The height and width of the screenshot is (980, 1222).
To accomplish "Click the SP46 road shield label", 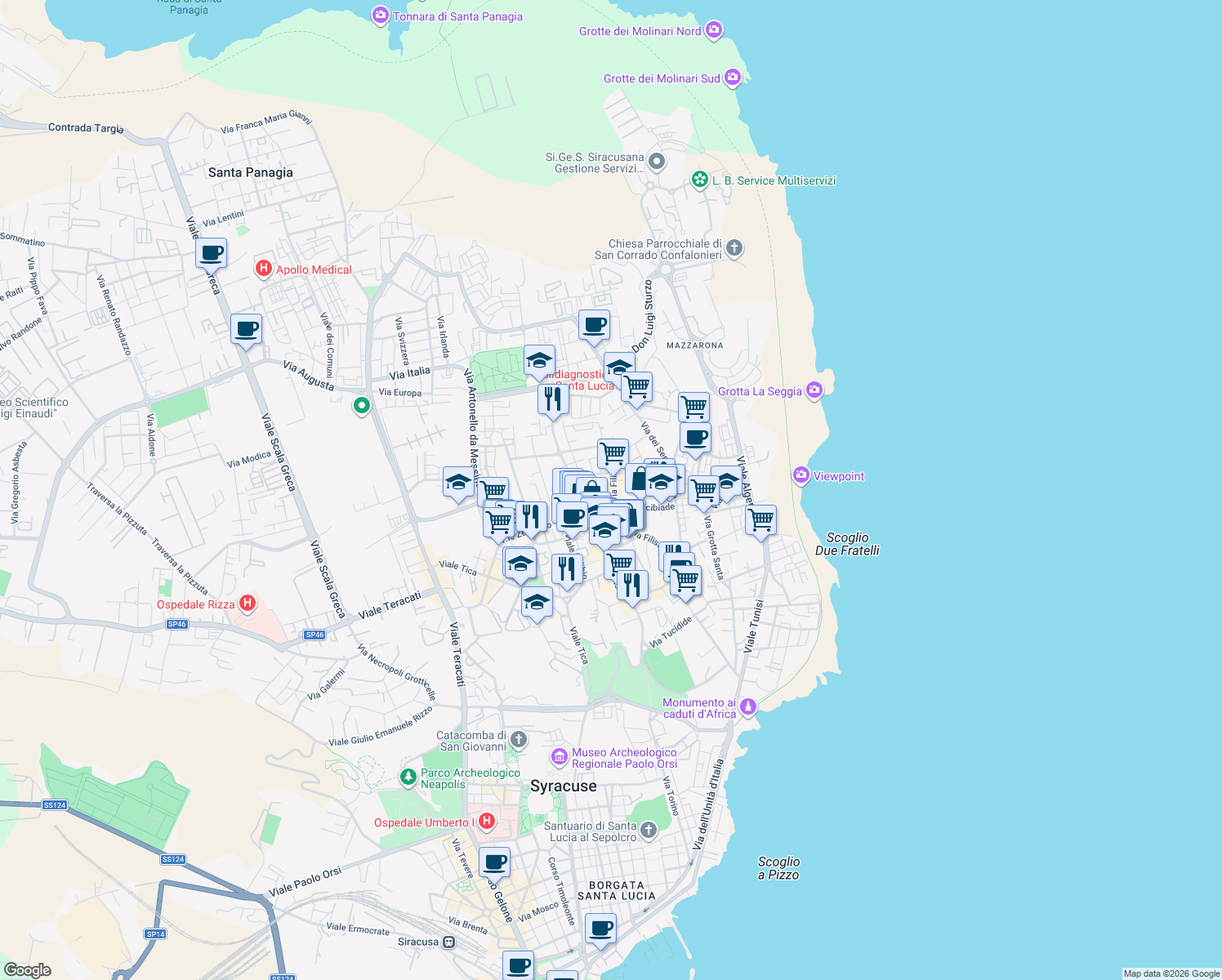I will tap(176, 624).
